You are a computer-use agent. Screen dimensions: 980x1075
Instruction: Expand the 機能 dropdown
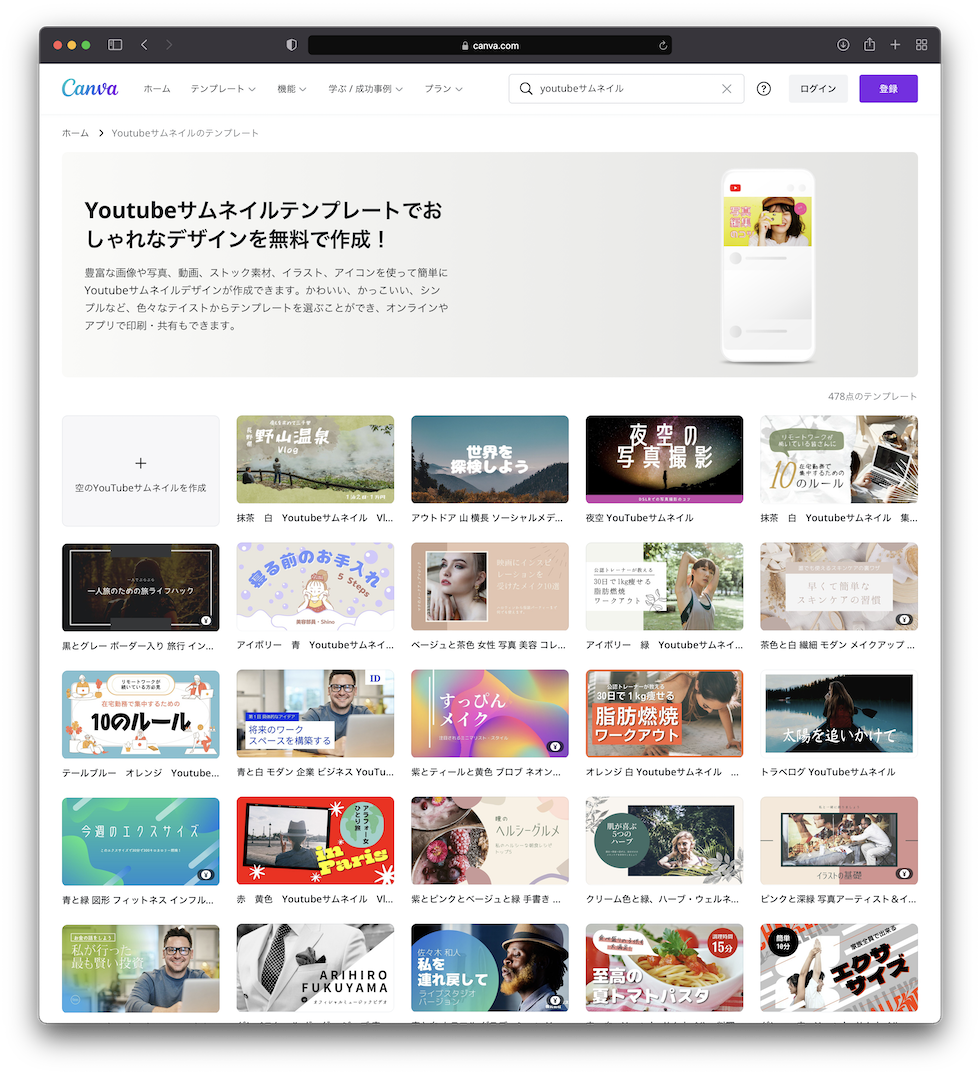290,88
